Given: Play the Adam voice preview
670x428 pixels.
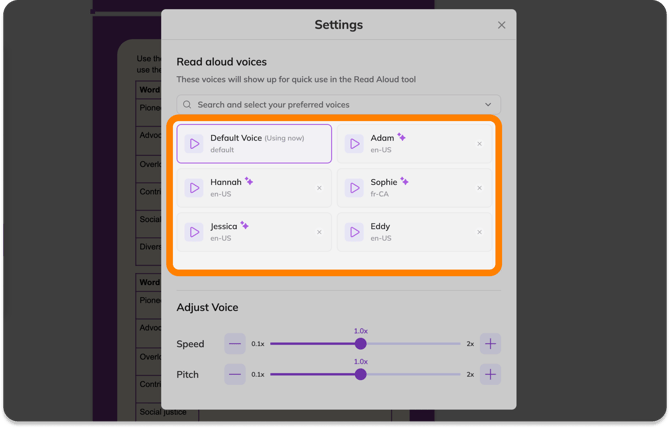Looking at the screenshot, I should coord(354,144).
